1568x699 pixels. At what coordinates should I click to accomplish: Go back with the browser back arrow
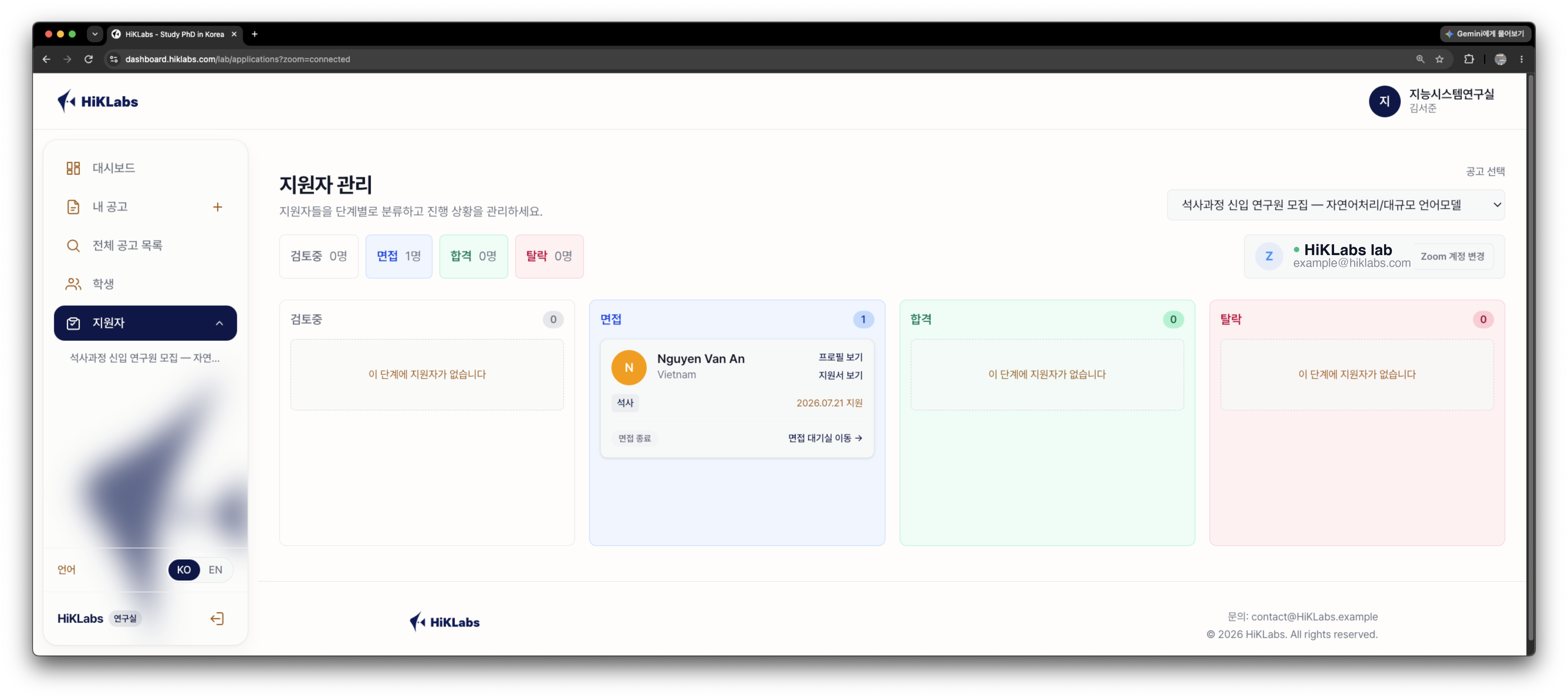point(47,59)
